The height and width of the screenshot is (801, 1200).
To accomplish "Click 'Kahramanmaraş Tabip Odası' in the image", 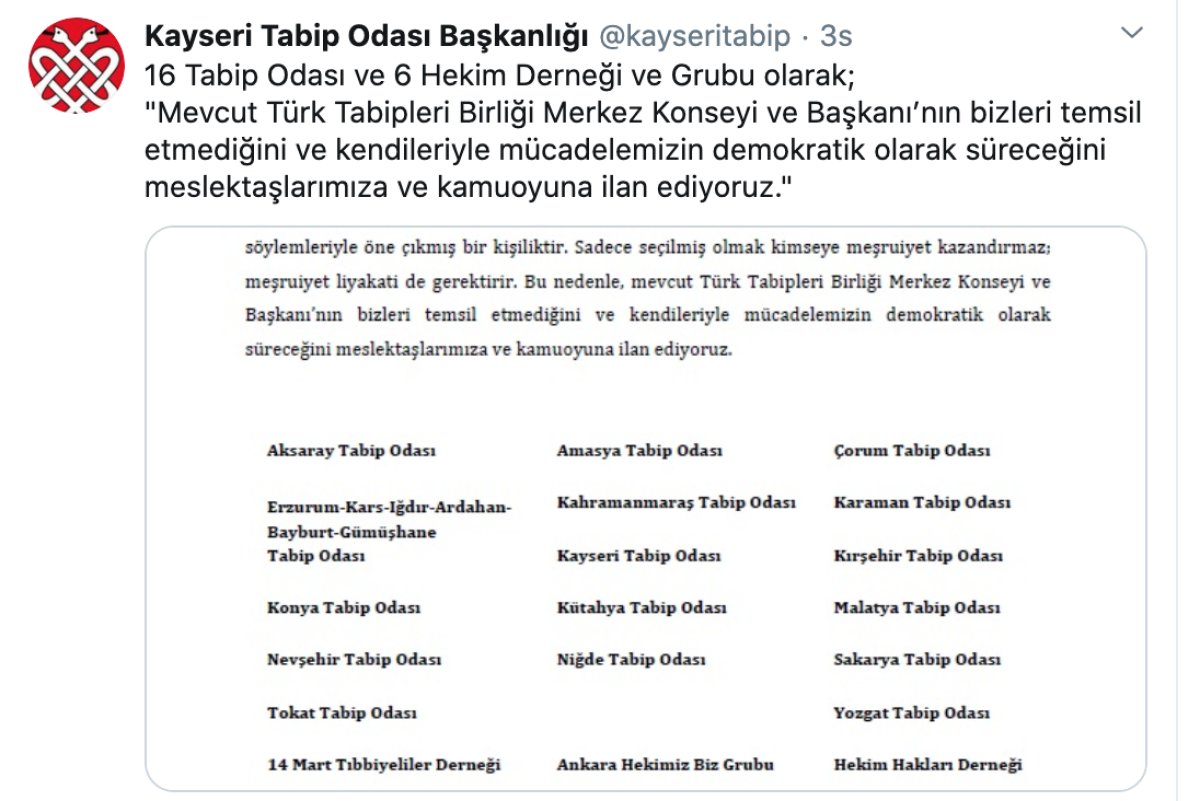I will point(677,502).
